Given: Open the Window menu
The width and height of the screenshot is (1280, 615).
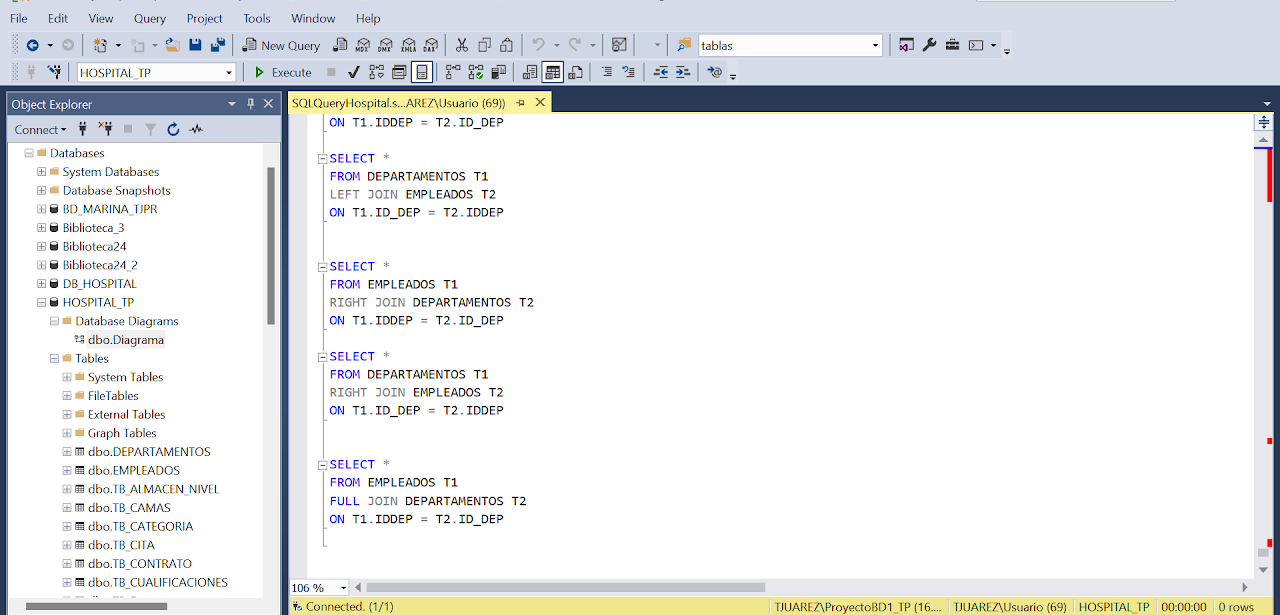Looking at the screenshot, I should (313, 18).
